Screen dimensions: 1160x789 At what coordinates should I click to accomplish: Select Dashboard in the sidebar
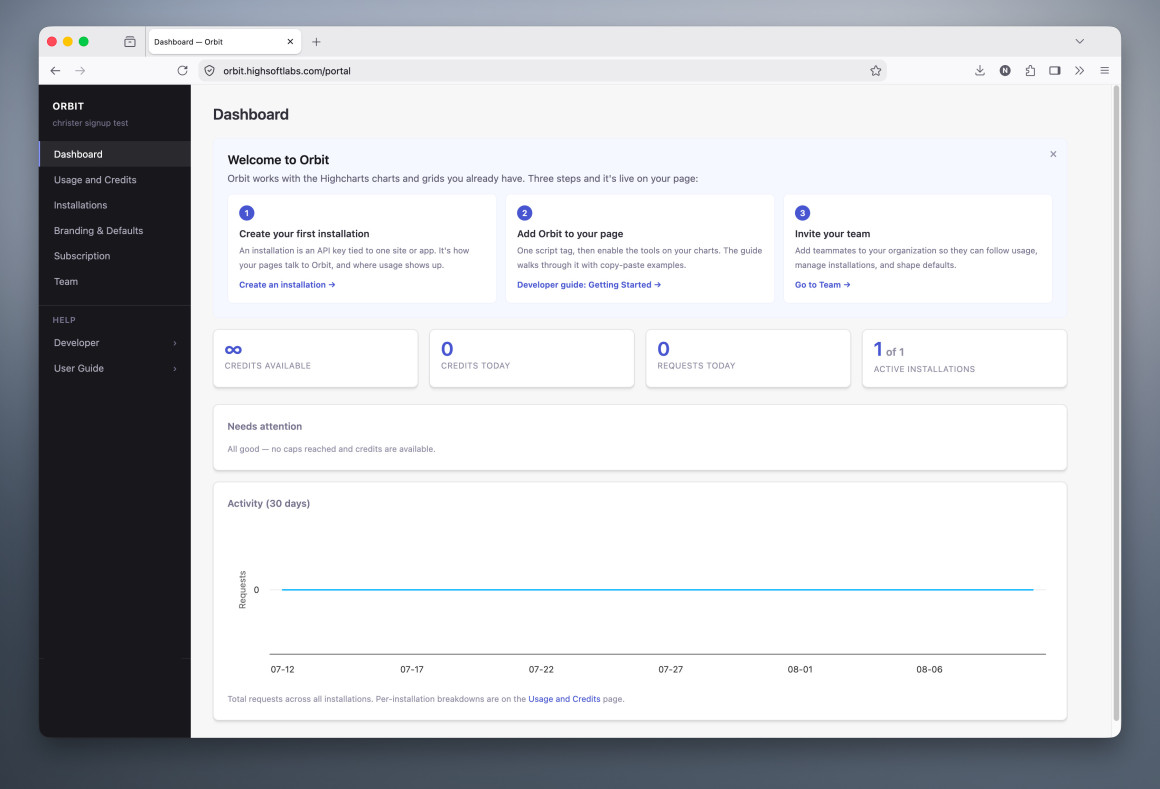pyautogui.click(x=115, y=155)
